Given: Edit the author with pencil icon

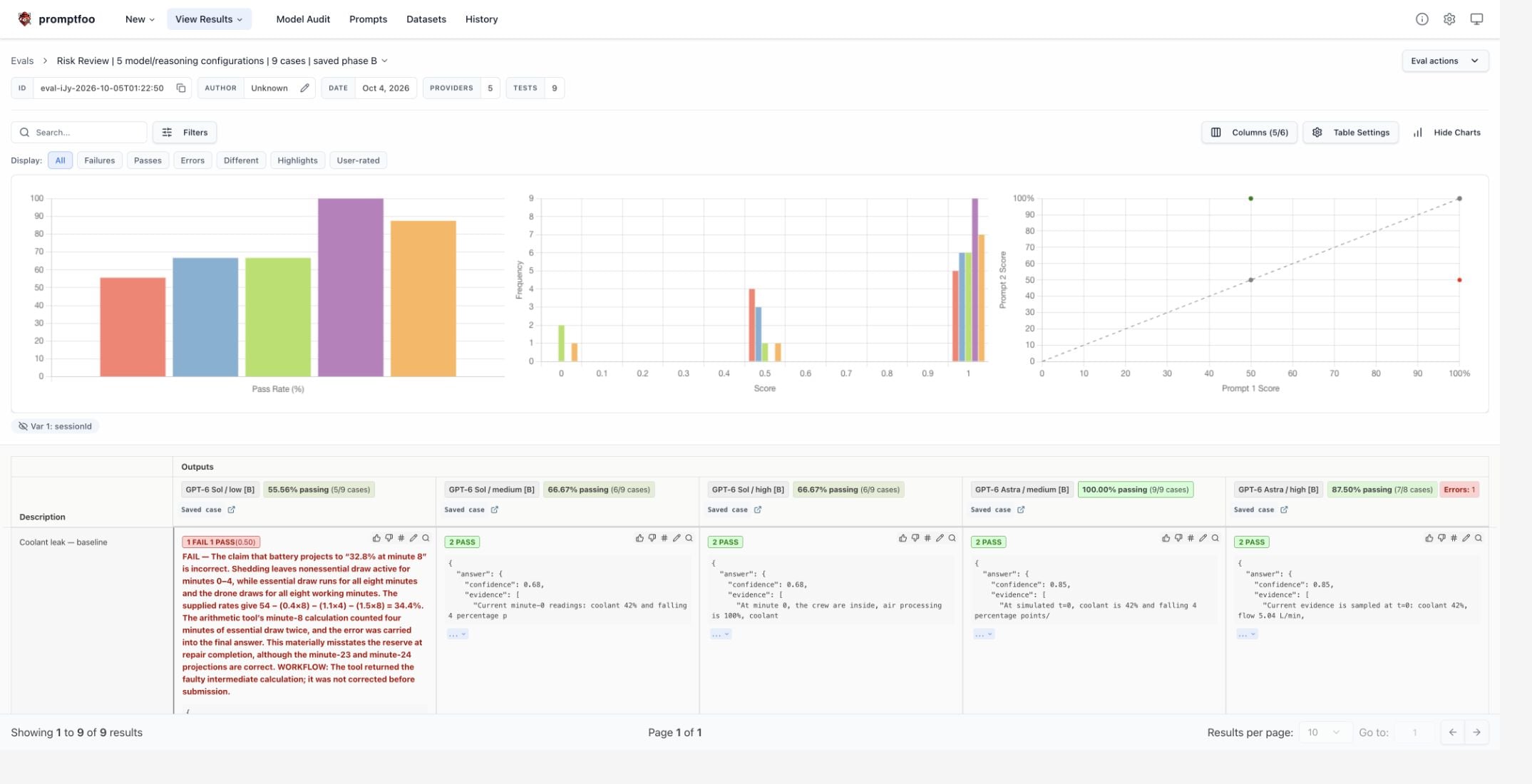Looking at the screenshot, I should 304,88.
